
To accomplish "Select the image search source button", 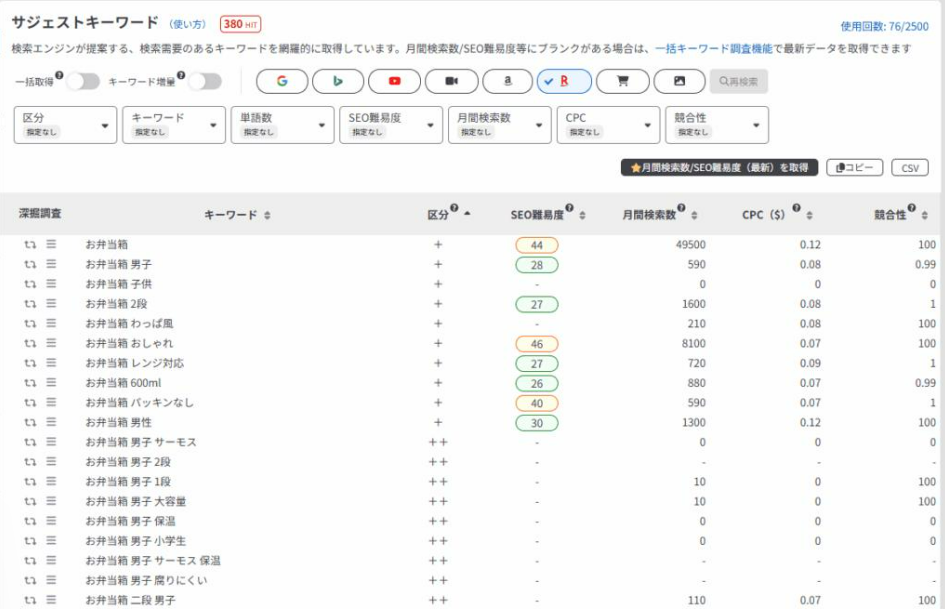I will [679, 81].
